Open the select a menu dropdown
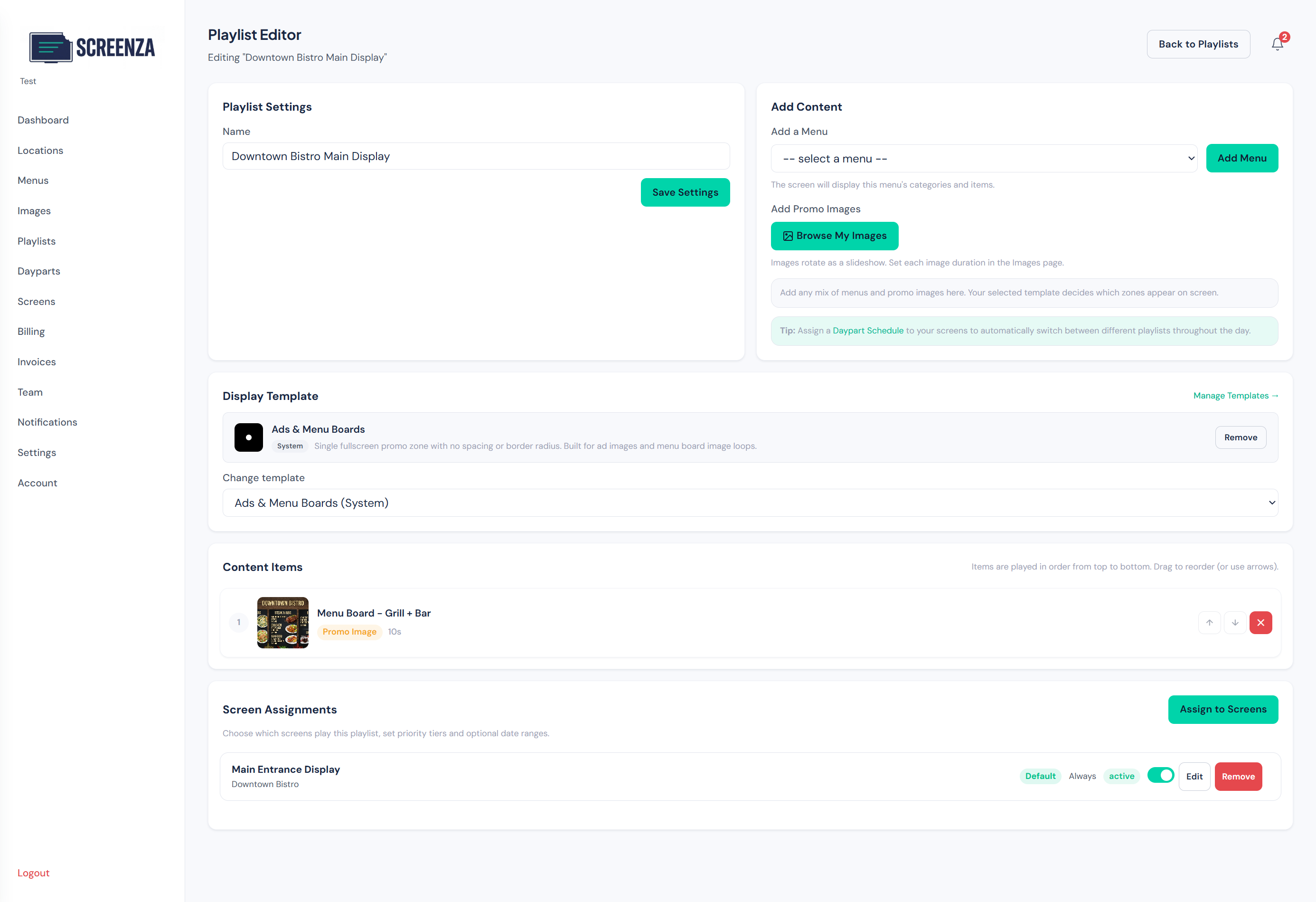This screenshot has height=902, width=1316. tap(984, 159)
